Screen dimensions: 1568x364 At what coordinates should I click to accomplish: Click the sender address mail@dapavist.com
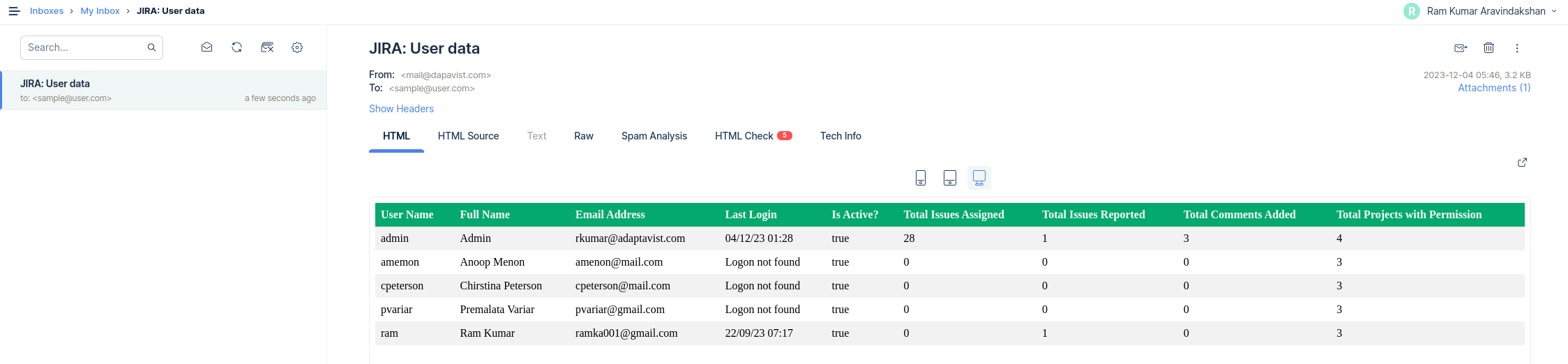point(446,75)
